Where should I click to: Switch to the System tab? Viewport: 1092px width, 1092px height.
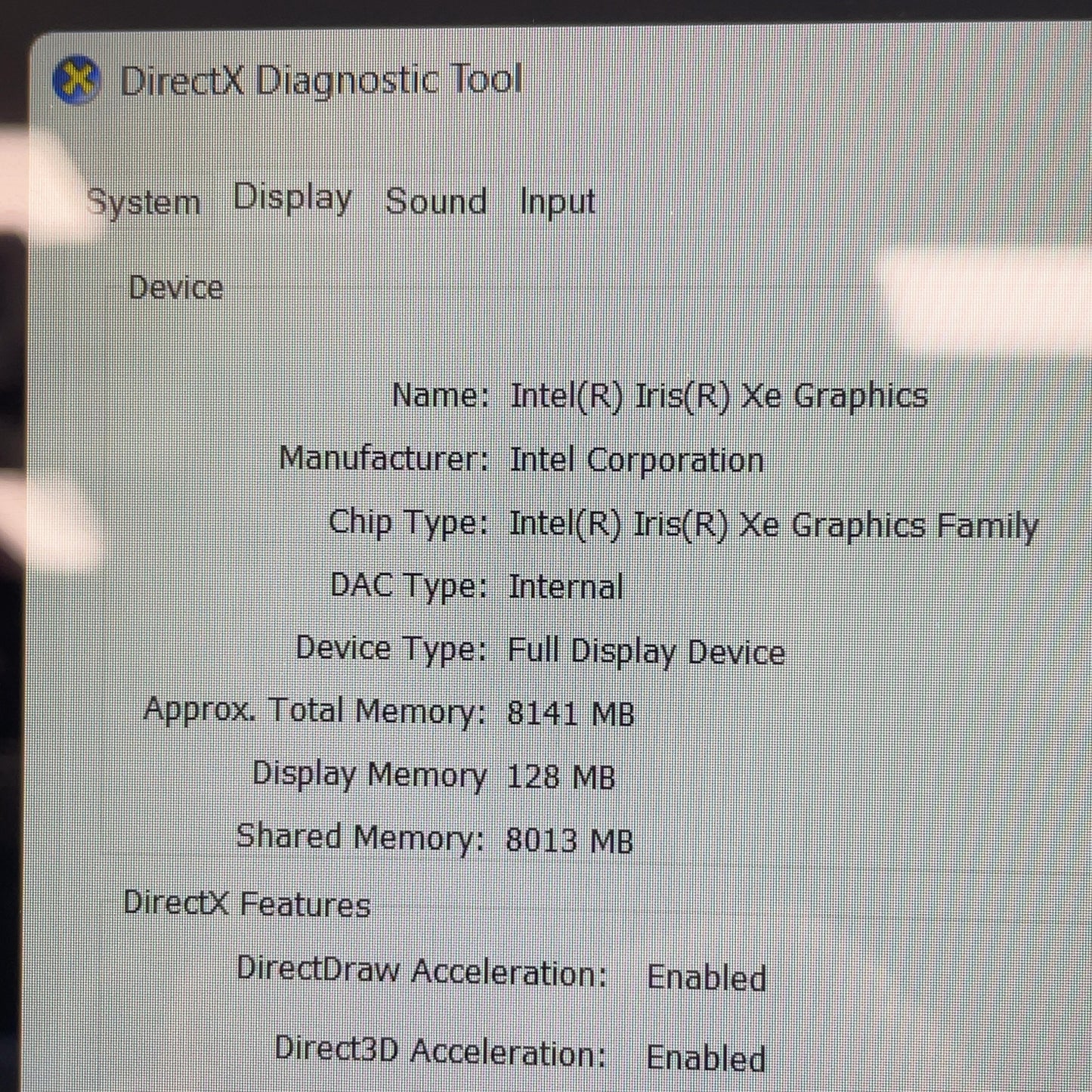(x=144, y=203)
